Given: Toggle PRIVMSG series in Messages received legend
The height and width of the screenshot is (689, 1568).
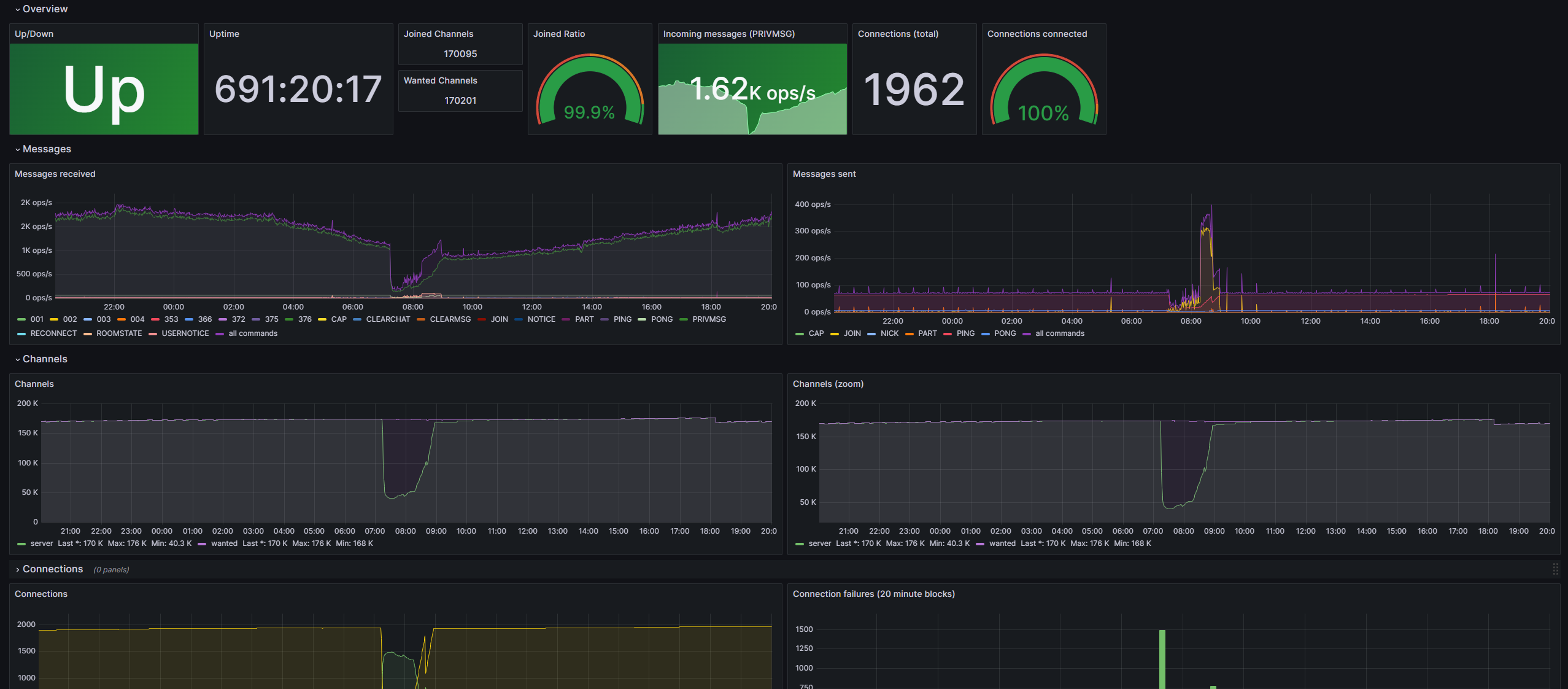Looking at the screenshot, I should tap(709, 319).
